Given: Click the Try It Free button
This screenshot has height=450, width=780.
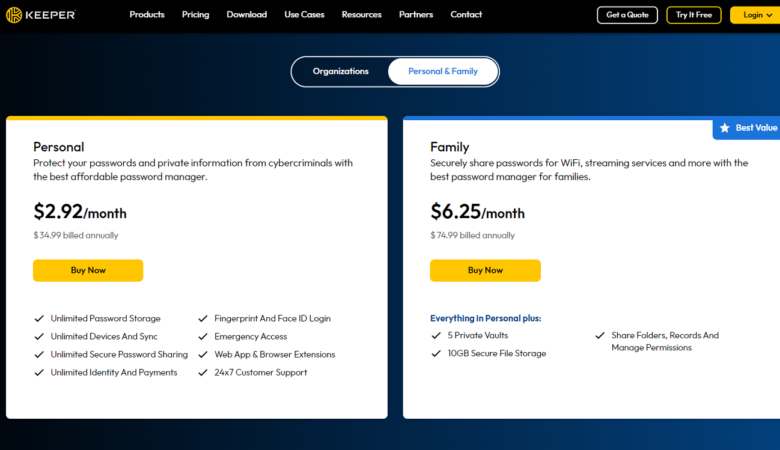Looking at the screenshot, I should click(x=693, y=15).
